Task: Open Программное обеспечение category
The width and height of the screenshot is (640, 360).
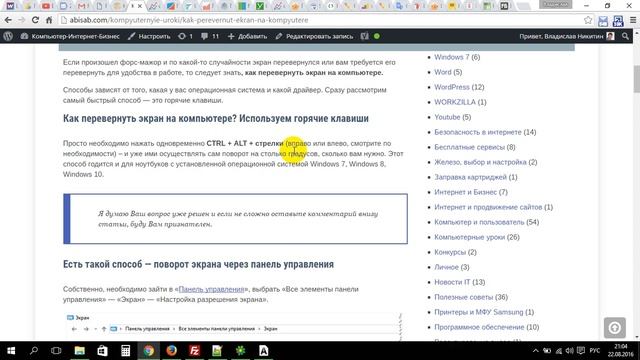Action: click(x=479, y=327)
